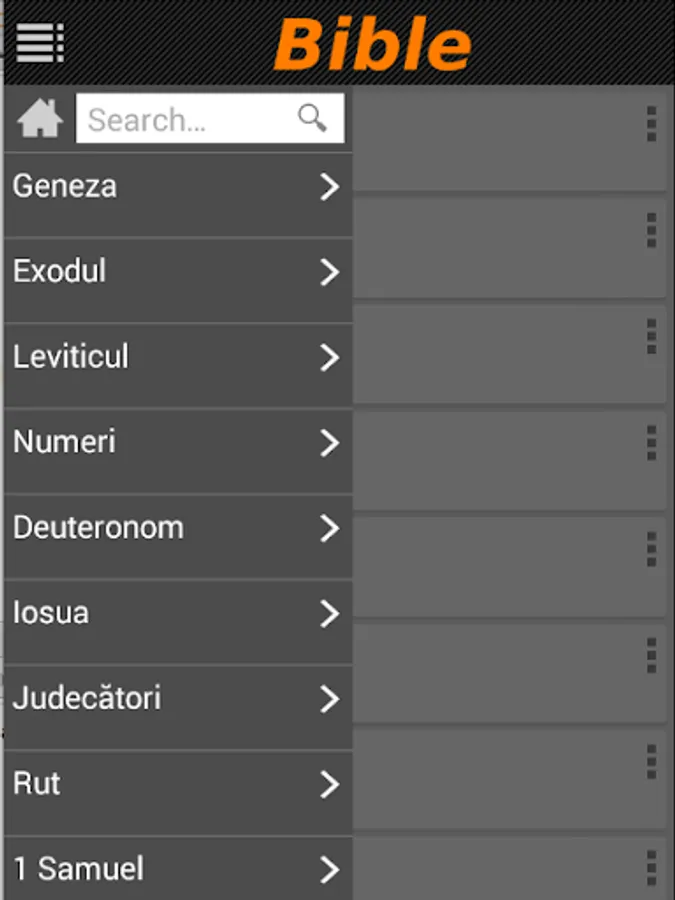Tap the magnifying glass search icon
Image resolution: width=675 pixels, height=900 pixels.
coord(313,119)
